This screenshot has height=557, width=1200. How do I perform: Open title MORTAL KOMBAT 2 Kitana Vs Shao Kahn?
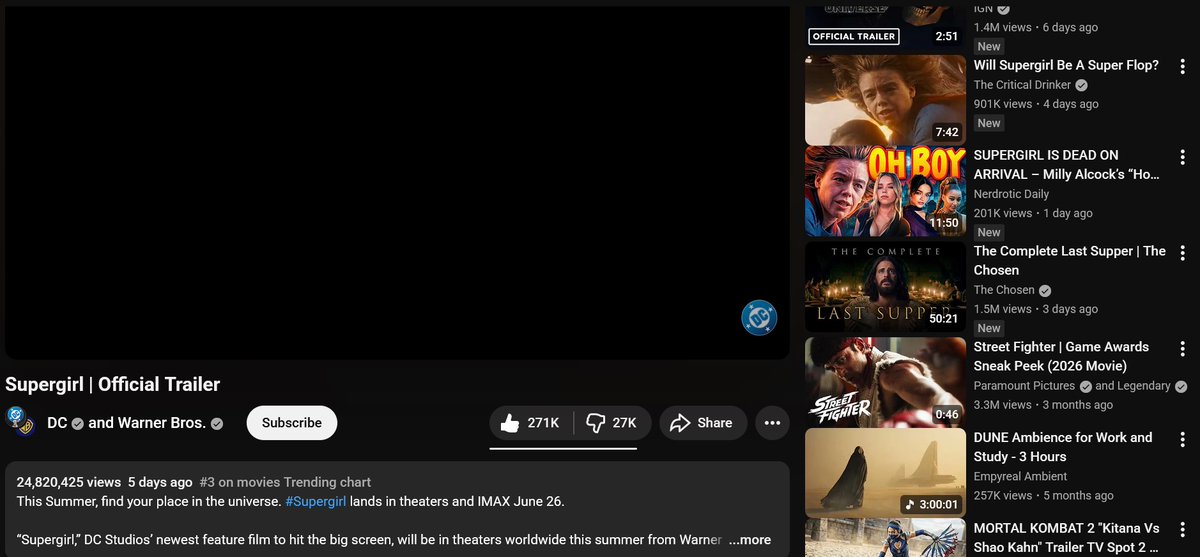pyautogui.click(x=1066, y=538)
